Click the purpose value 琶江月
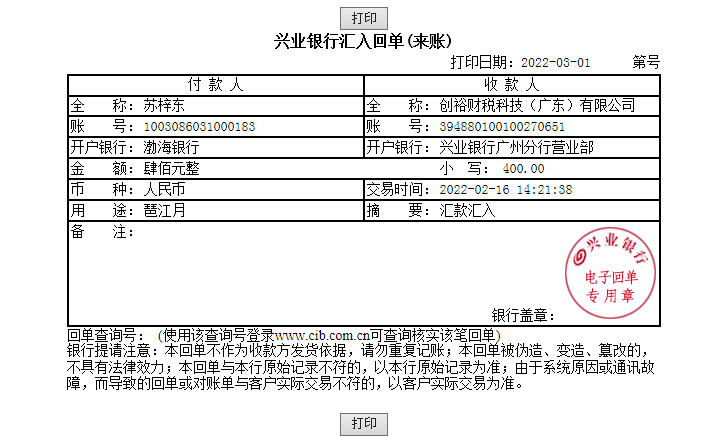 tap(164, 211)
